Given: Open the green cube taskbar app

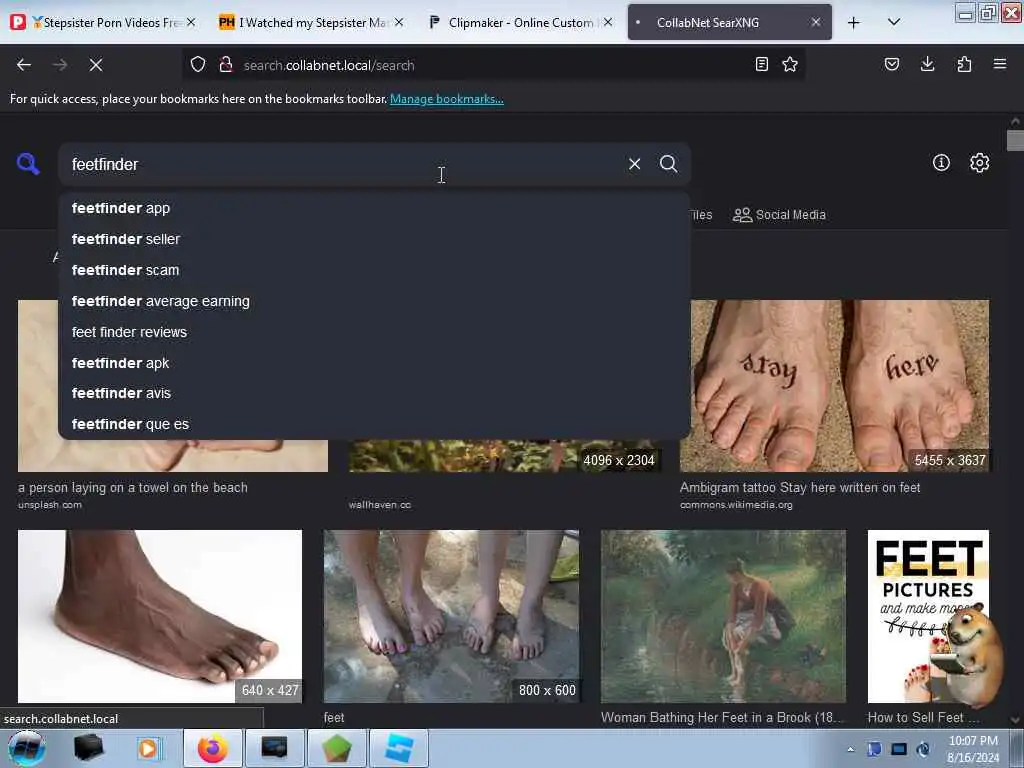Looking at the screenshot, I should (x=336, y=748).
